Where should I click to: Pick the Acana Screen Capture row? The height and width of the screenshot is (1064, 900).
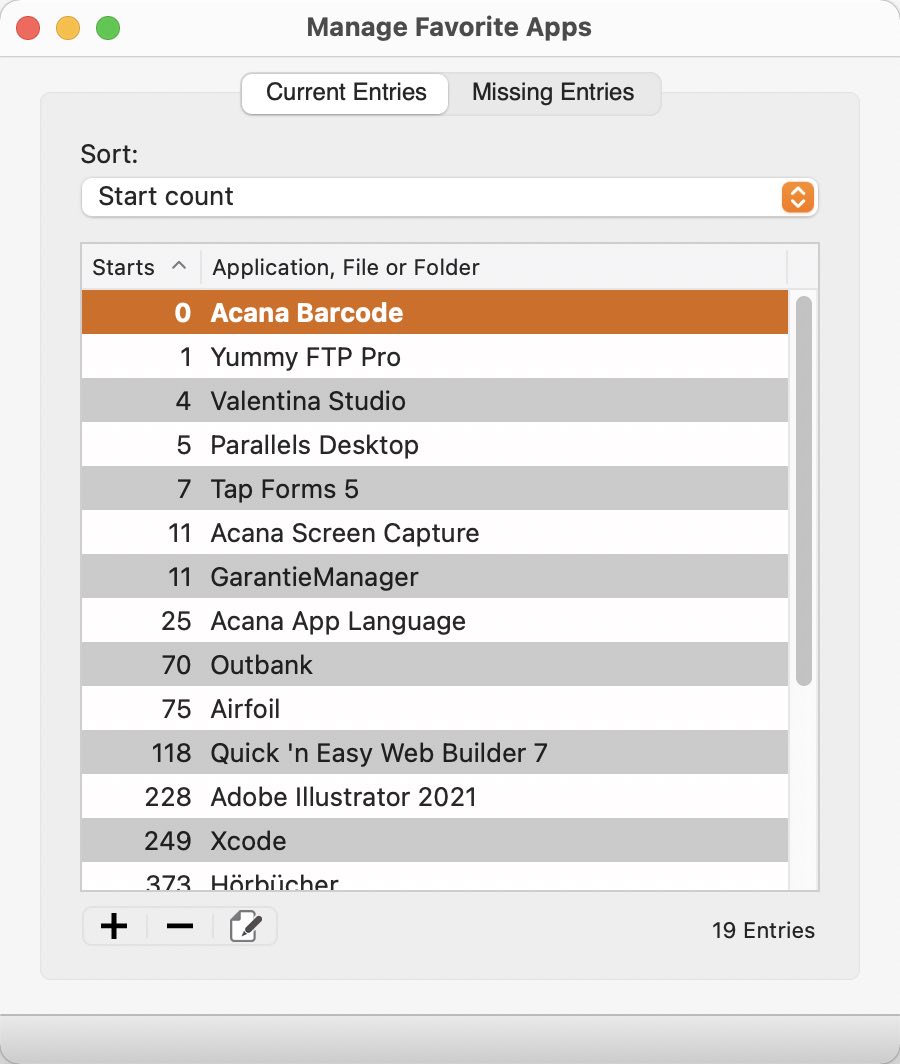(344, 533)
